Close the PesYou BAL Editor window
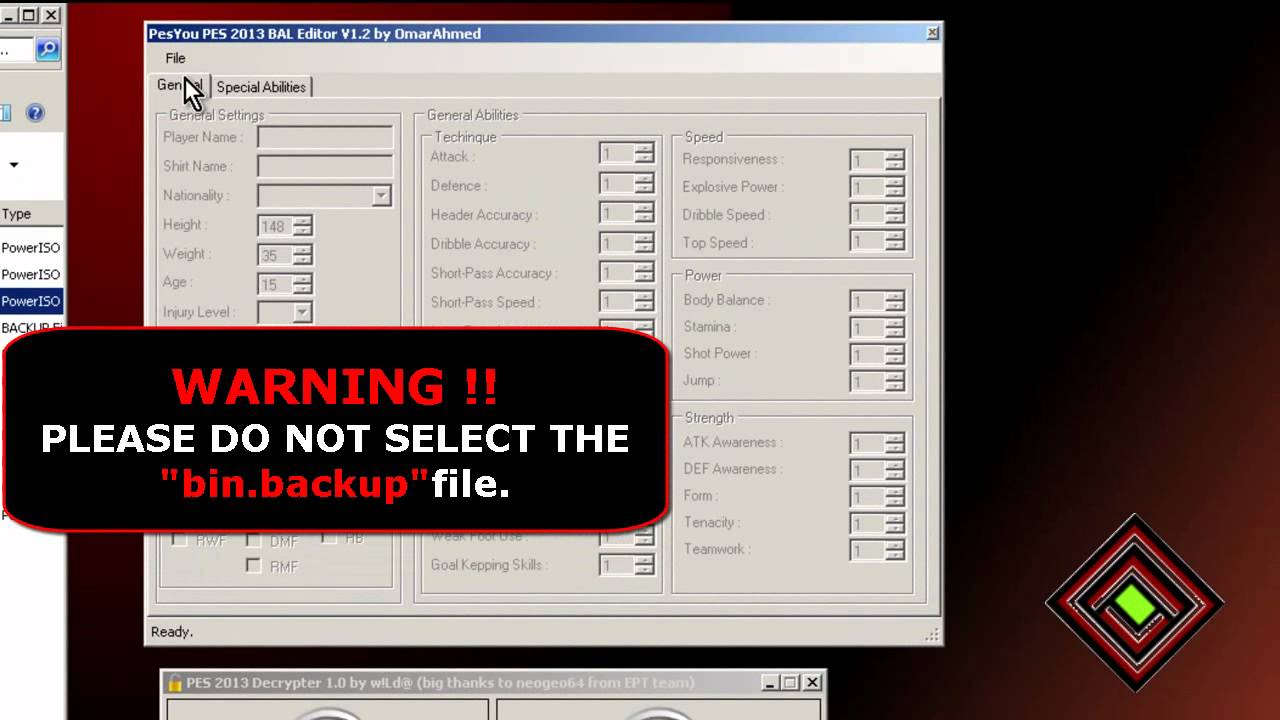 [932, 33]
